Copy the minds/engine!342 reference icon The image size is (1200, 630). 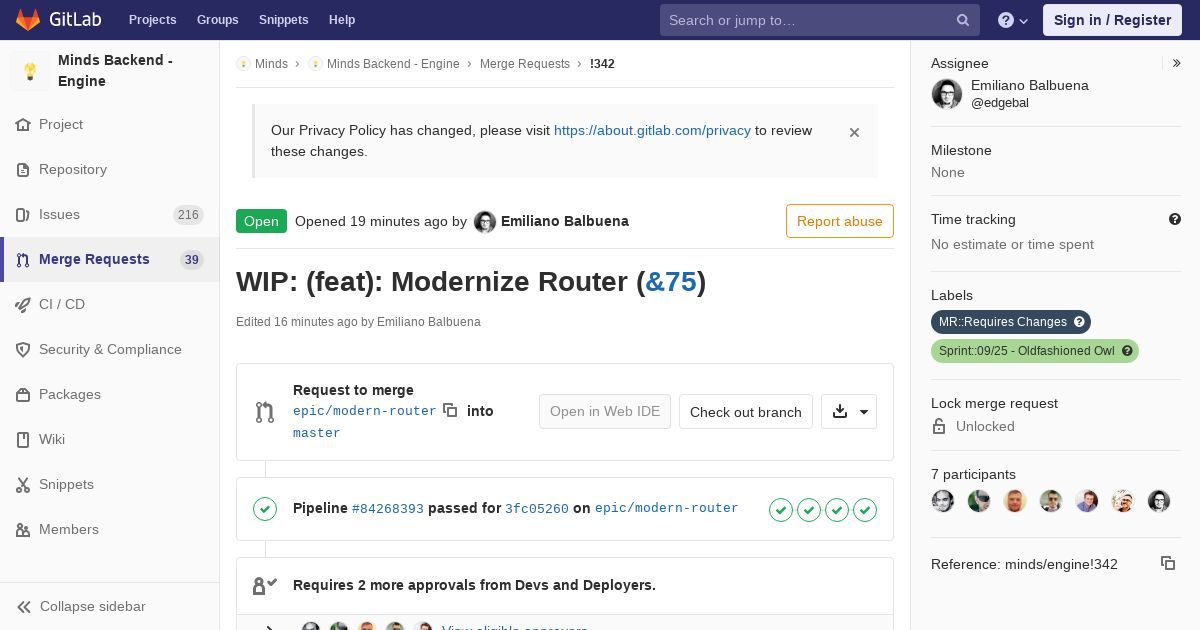tap(1168, 563)
